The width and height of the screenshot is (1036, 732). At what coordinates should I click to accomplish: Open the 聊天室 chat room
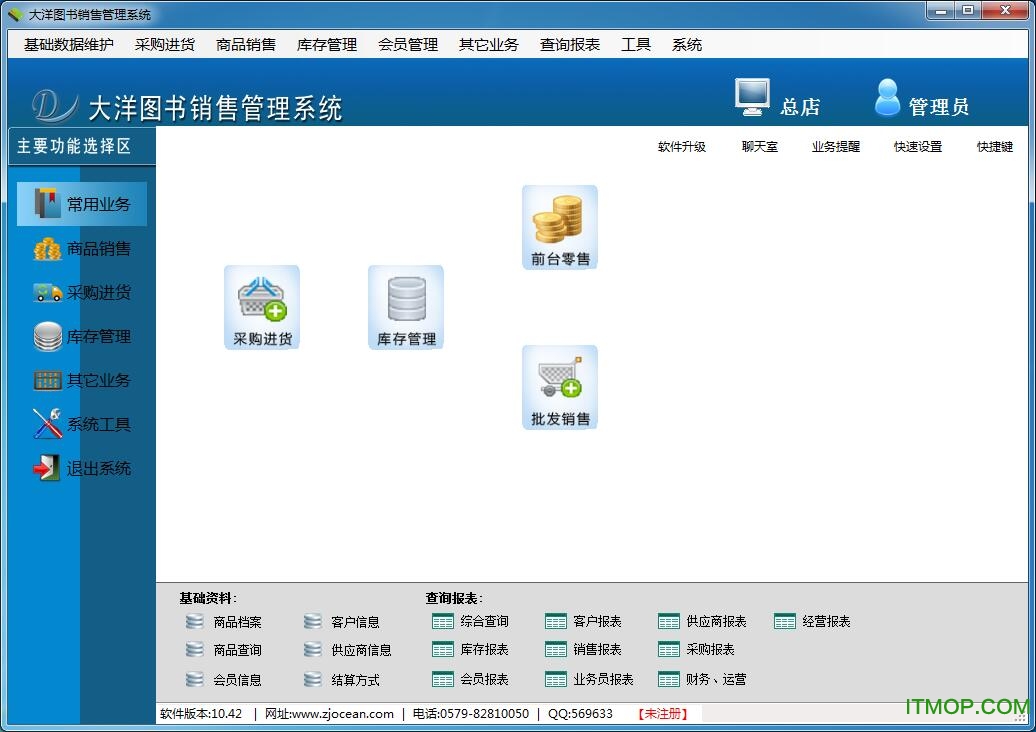pyautogui.click(x=759, y=147)
